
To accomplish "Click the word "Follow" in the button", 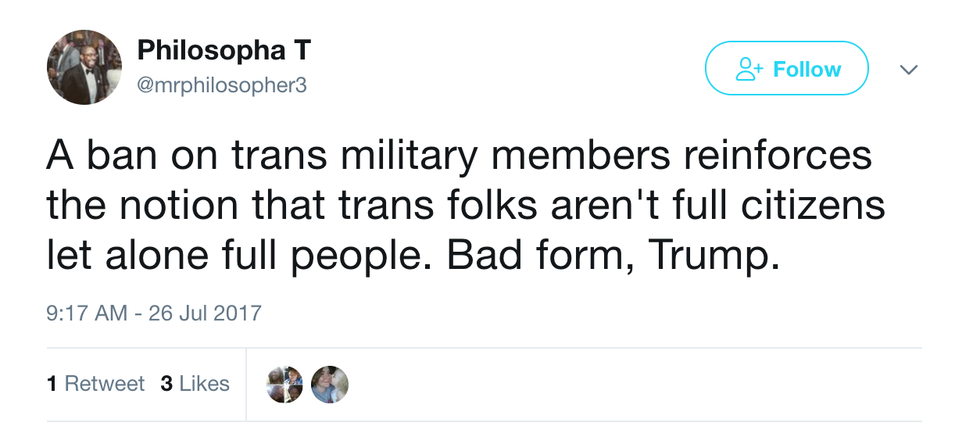I will [x=807, y=69].
